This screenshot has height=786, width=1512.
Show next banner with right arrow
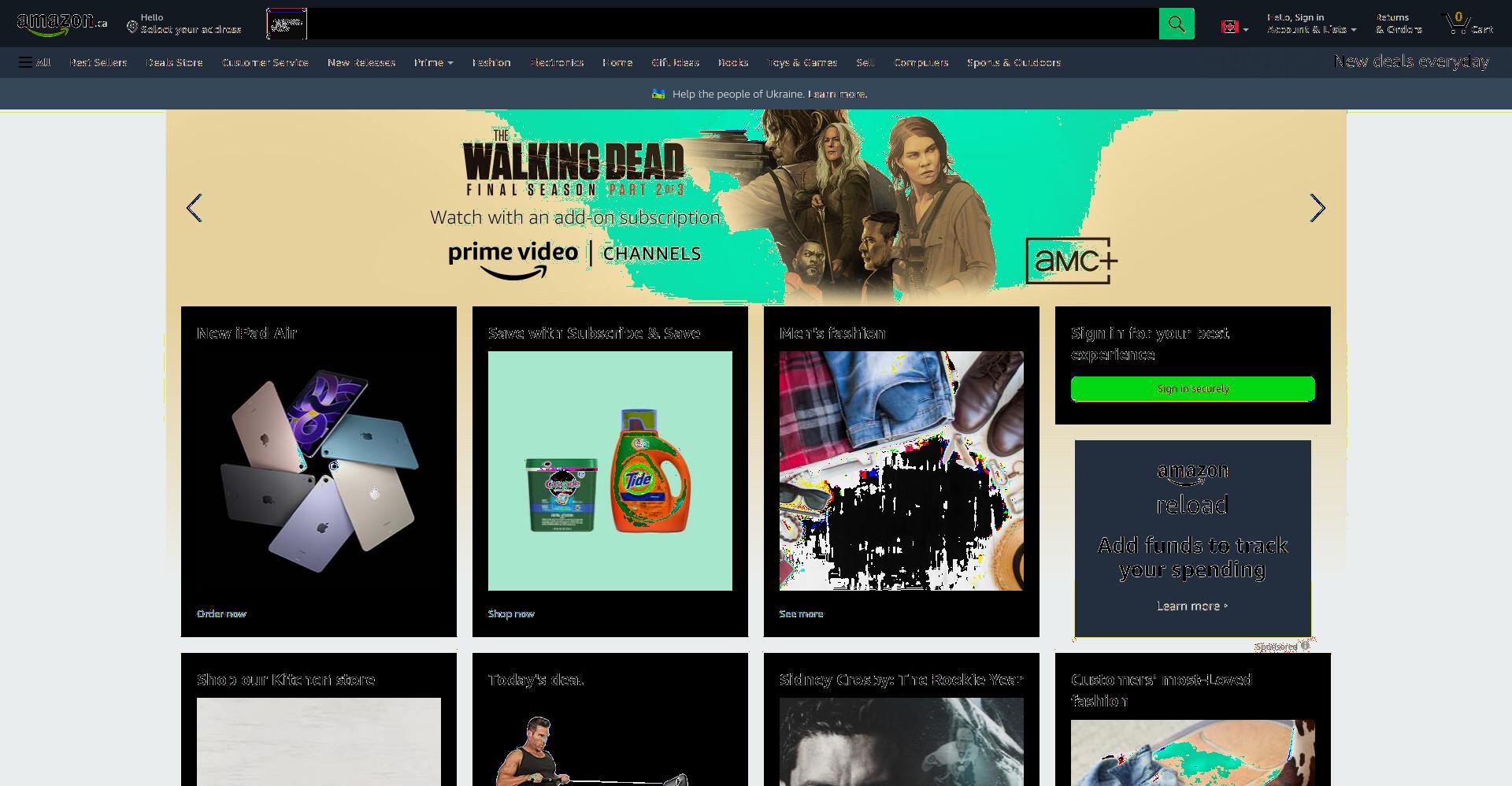1317,208
